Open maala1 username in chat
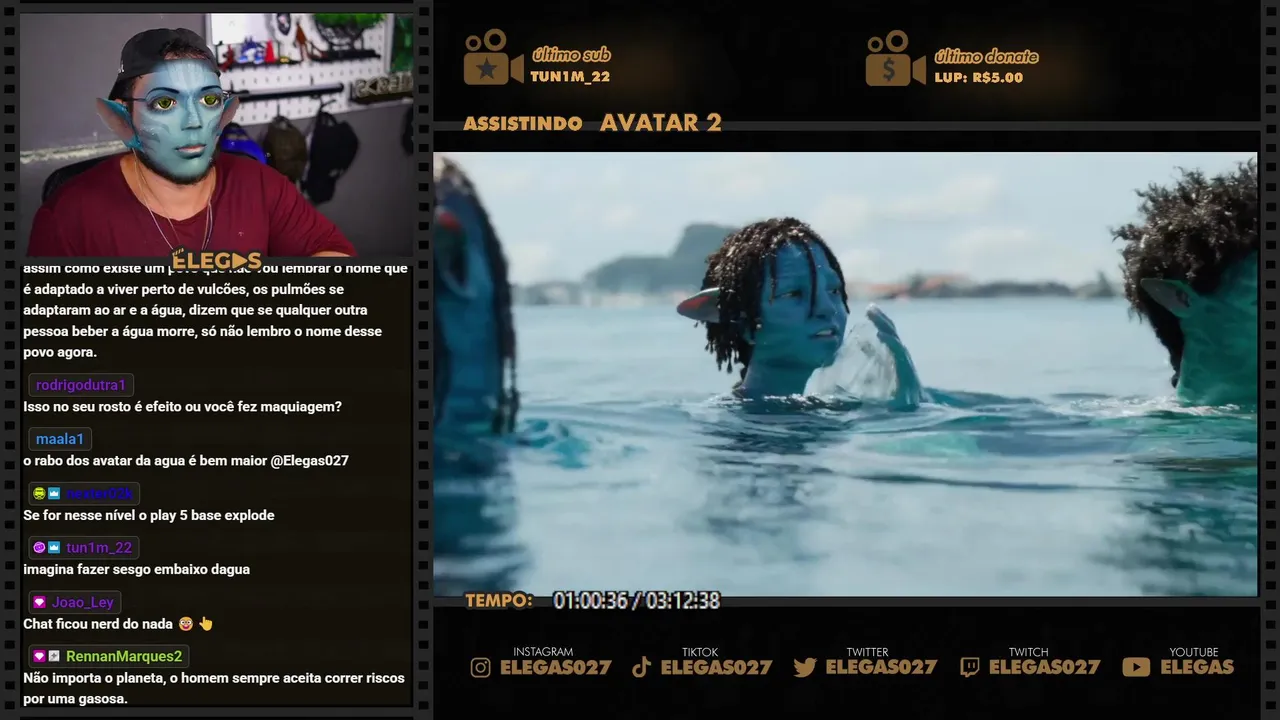The width and height of the screenshot is (1280, 720). 60,439
